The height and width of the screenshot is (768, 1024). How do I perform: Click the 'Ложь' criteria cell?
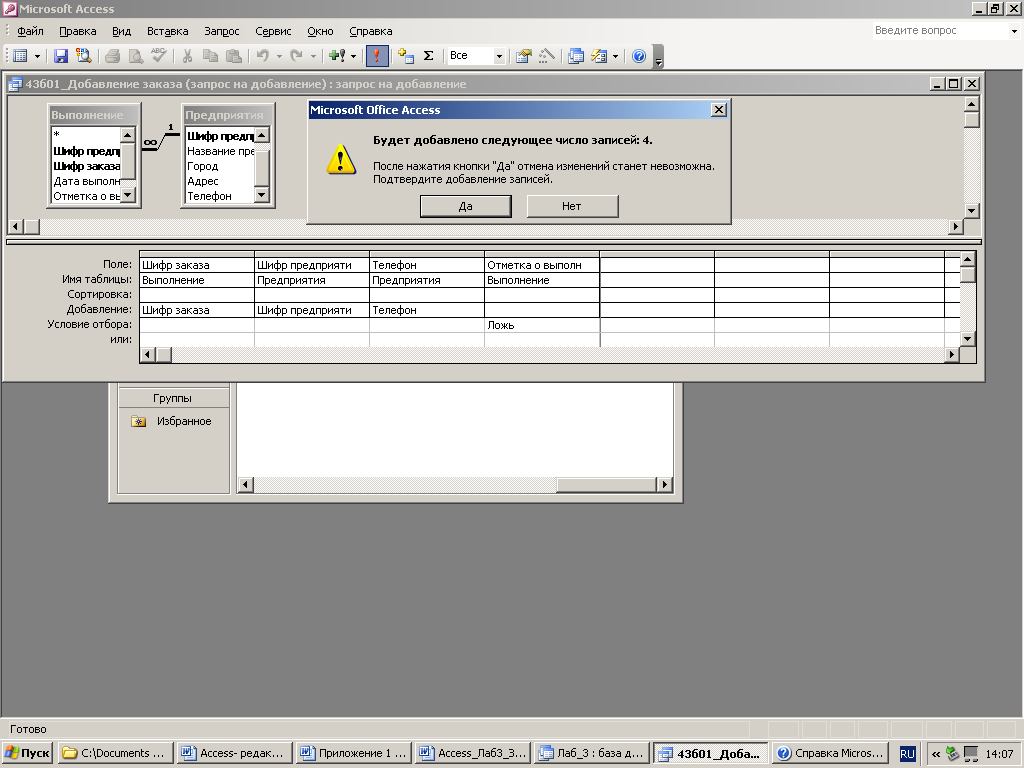coord(541,325)
